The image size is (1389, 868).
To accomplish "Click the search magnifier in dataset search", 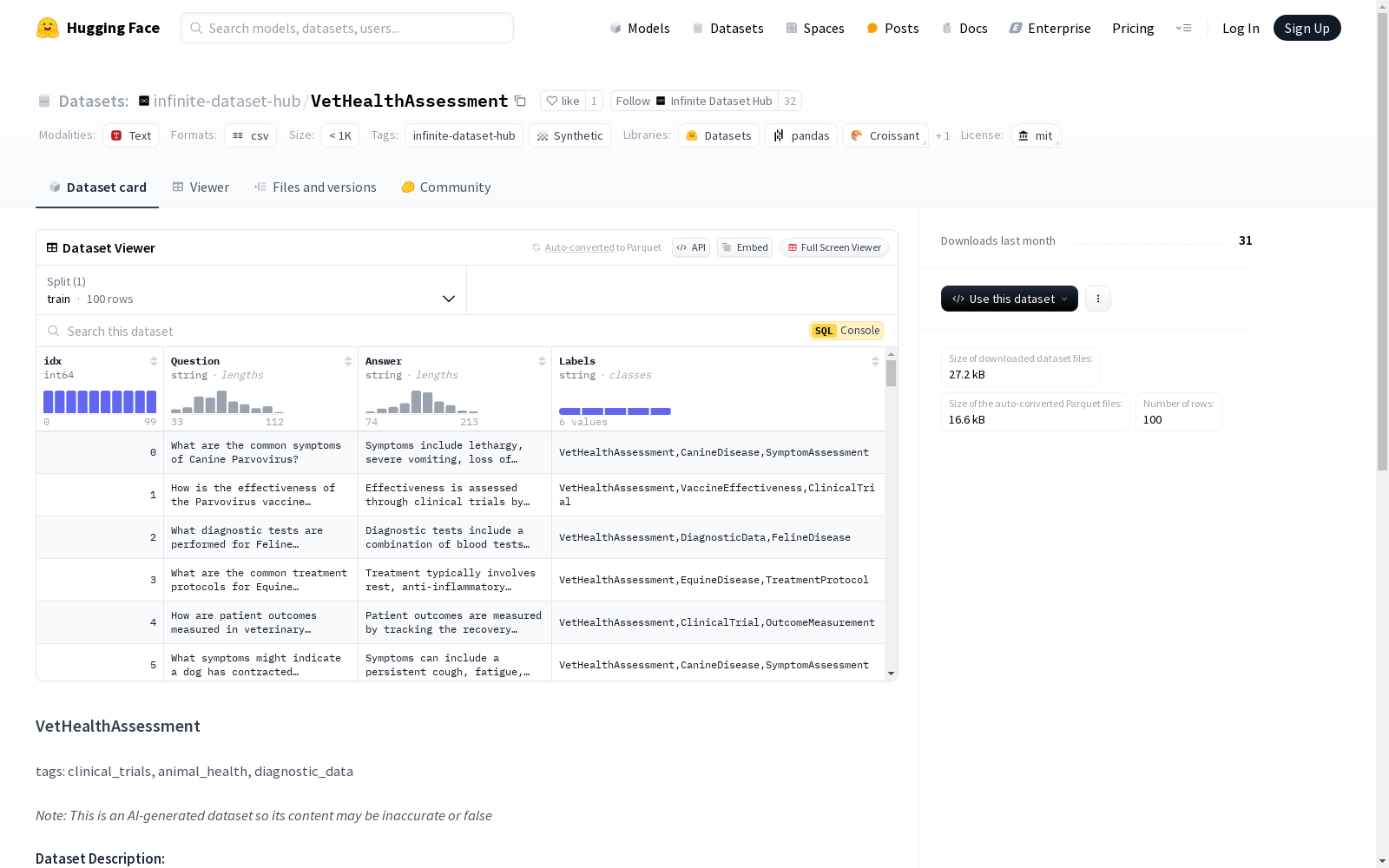I will [54, 331].
